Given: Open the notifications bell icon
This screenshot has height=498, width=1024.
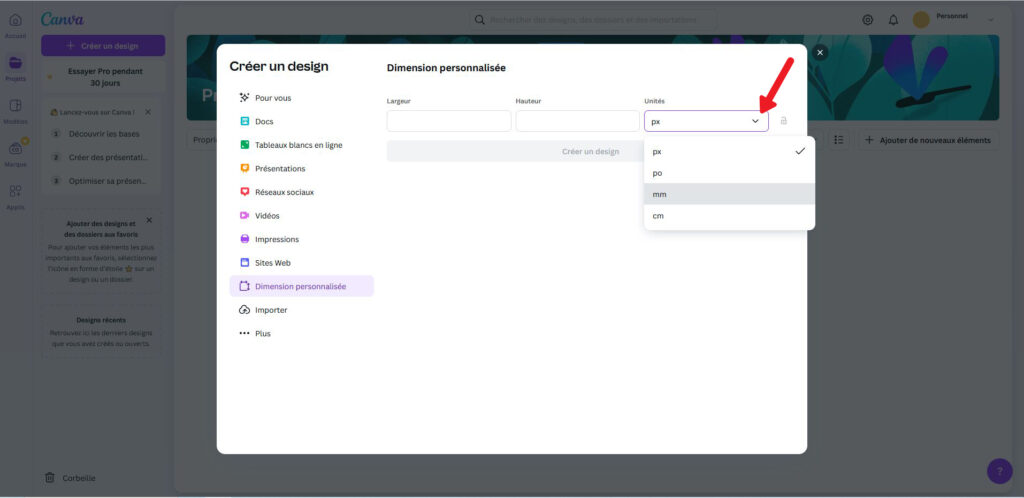Looking at the screenshot, I should (893, 20).
